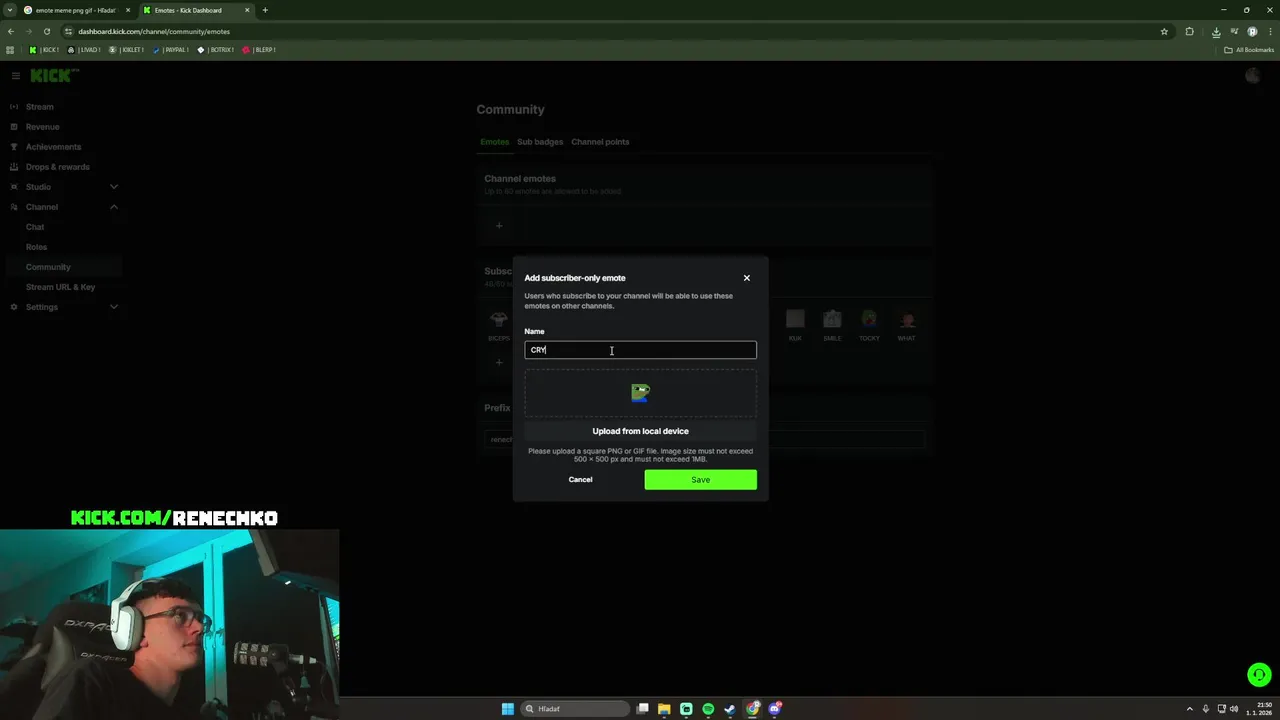Open the LIVAD bookmark

coord(84,49)
